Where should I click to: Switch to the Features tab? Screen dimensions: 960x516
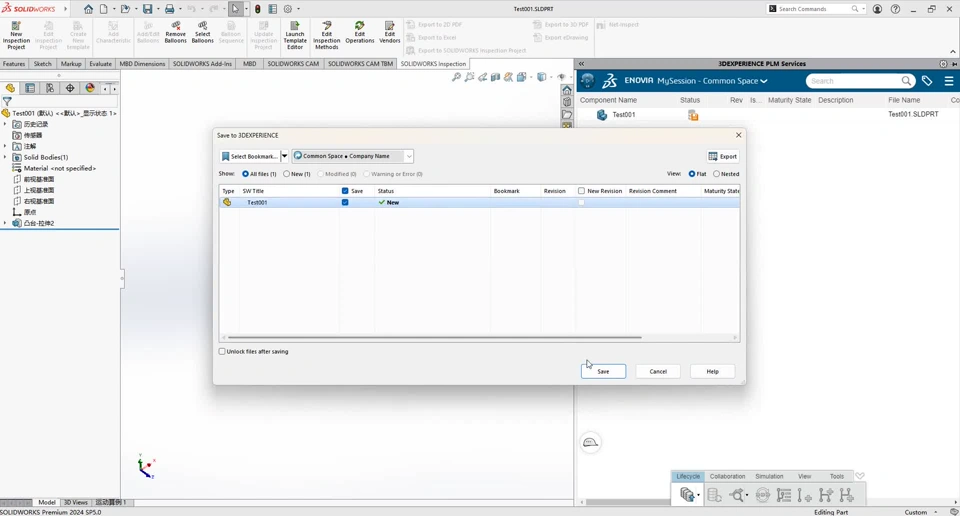point(14,64)
